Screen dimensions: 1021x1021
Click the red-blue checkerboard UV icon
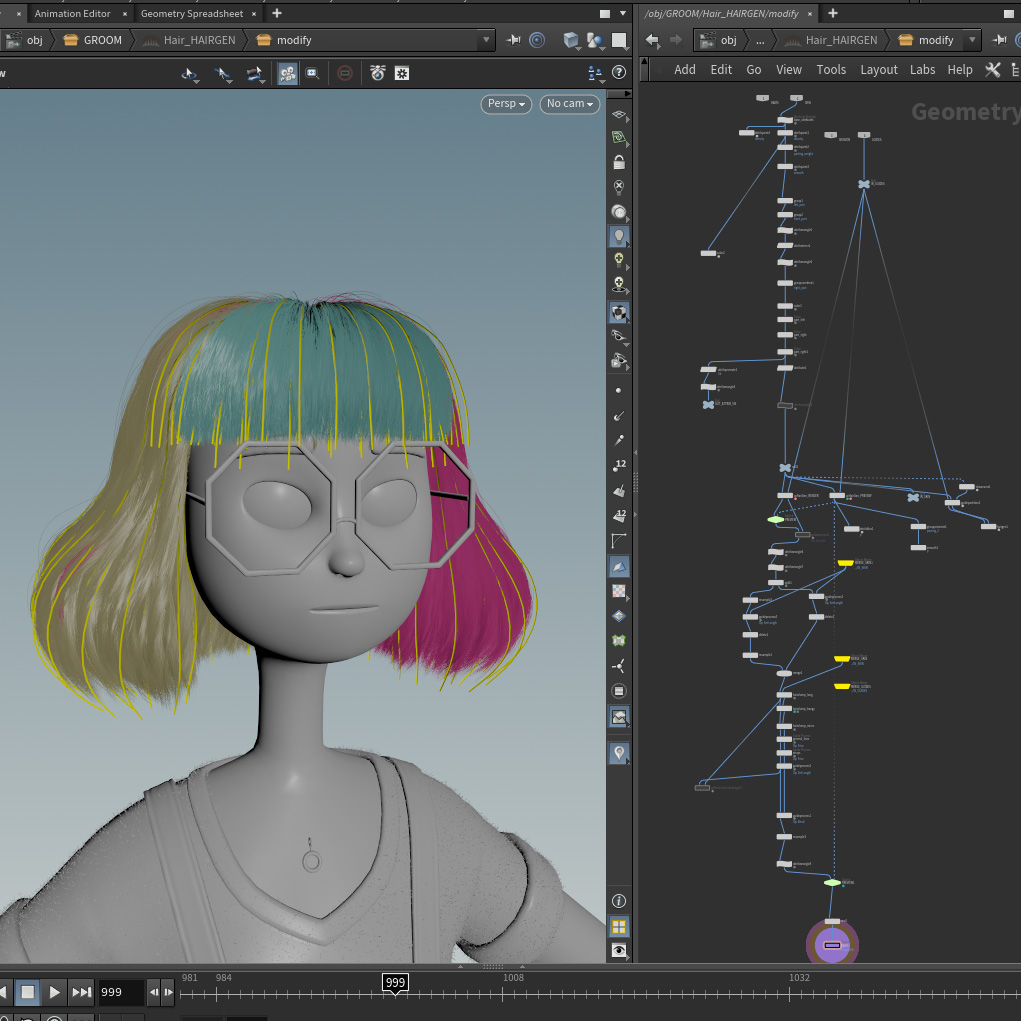point(619,591)
